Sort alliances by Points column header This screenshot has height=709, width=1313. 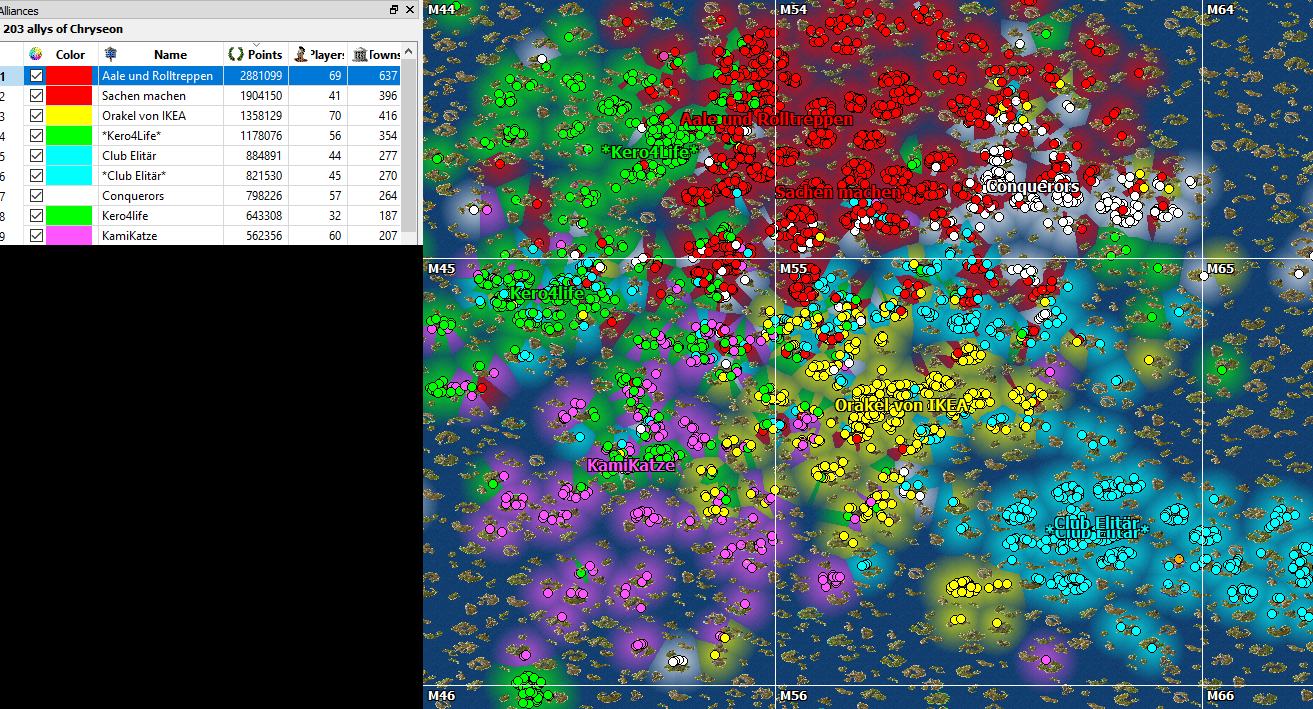264,54
